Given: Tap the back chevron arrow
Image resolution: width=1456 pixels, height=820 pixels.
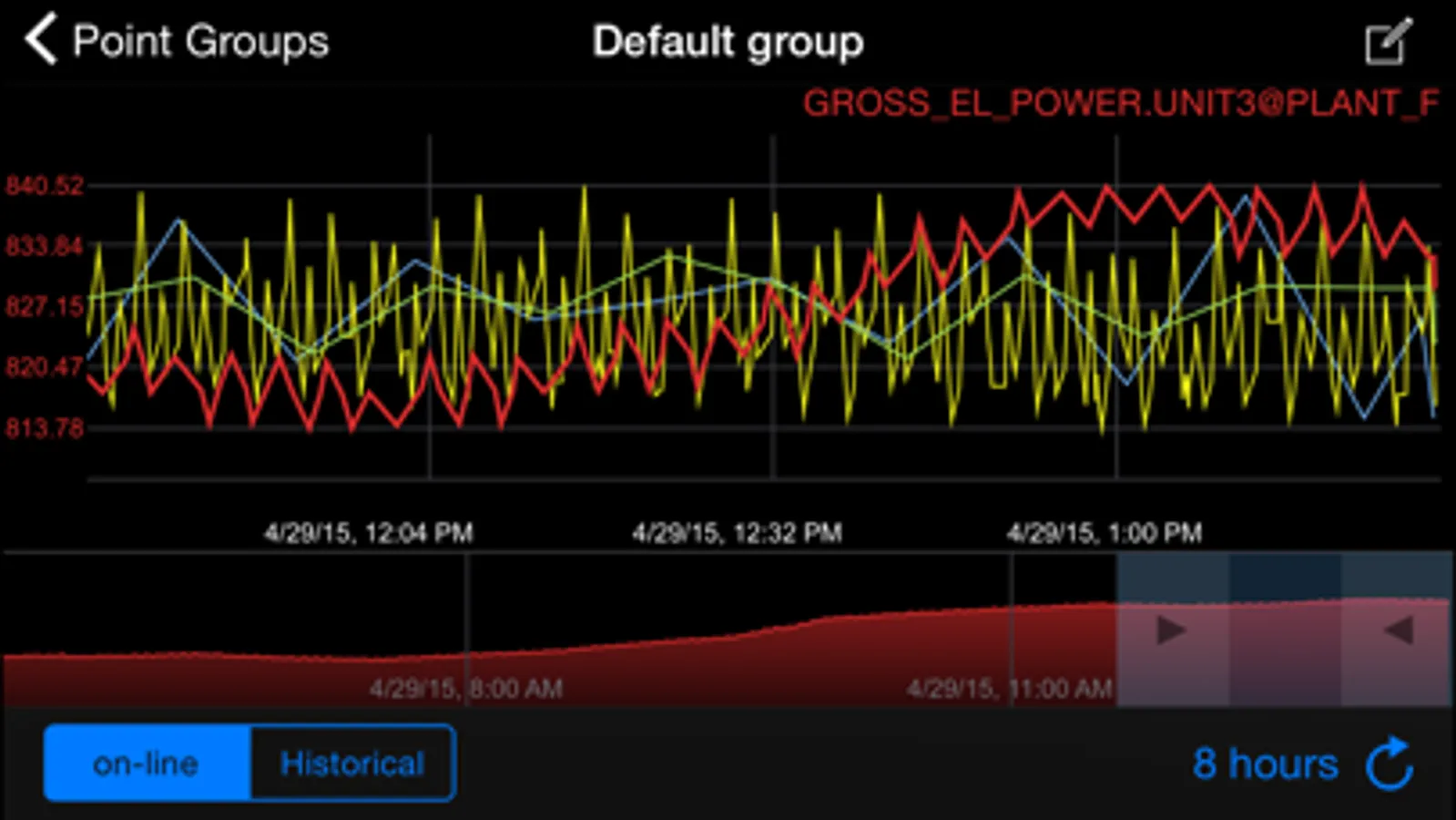Looking at the screenshot, I should [x=40, y=40].
